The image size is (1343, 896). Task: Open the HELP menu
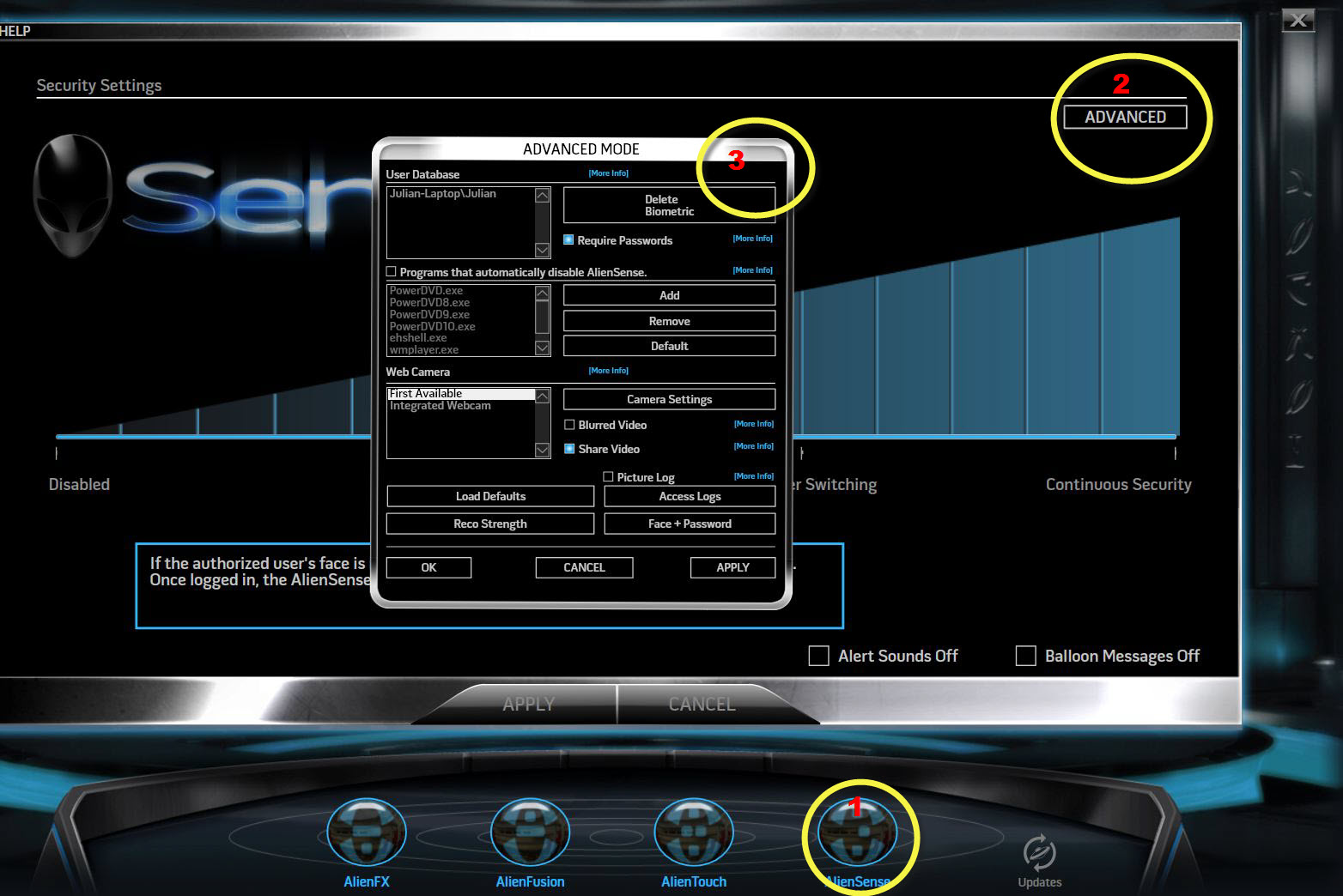click(15, 31)
